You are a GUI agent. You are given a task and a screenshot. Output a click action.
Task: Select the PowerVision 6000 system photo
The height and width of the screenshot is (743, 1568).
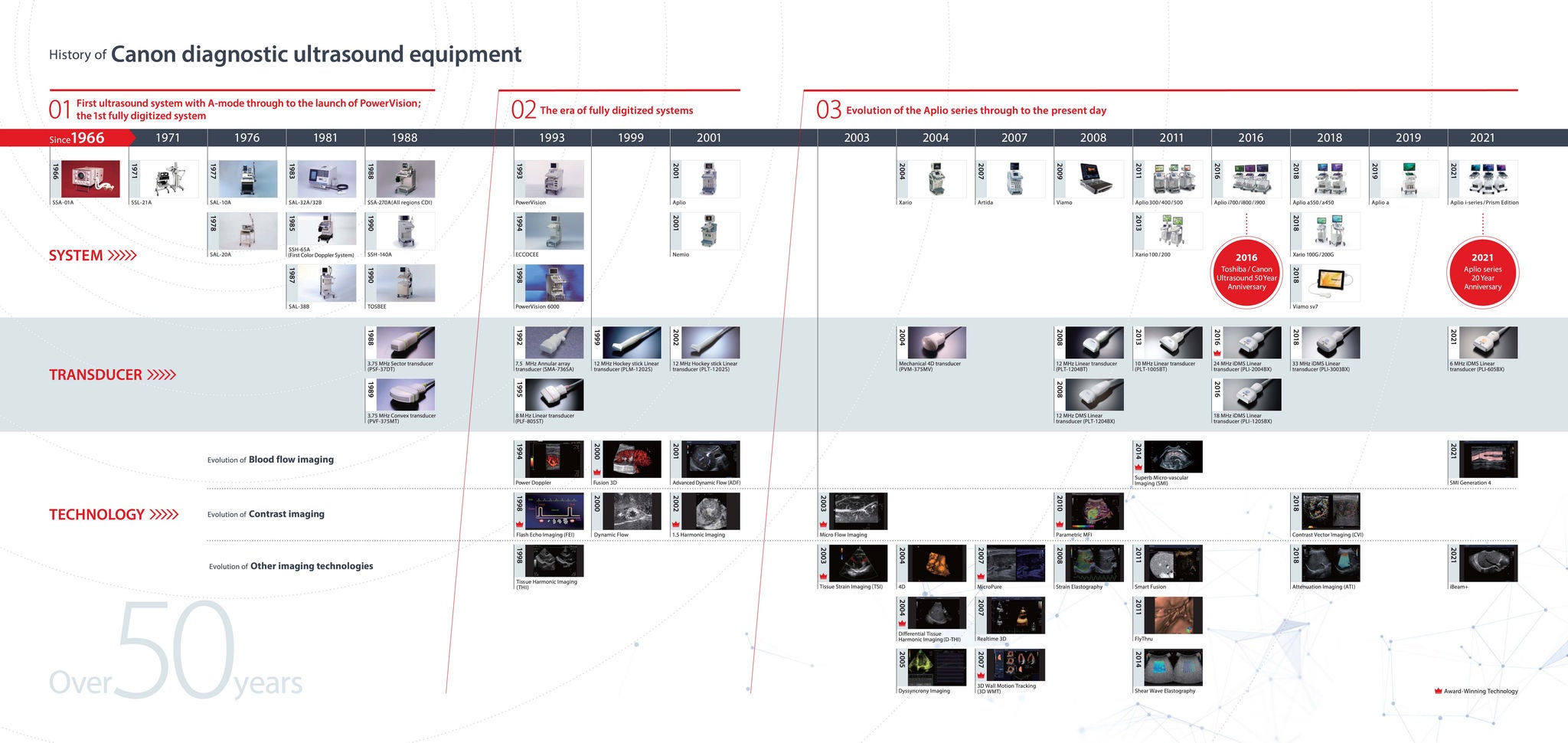click(554, 283)
